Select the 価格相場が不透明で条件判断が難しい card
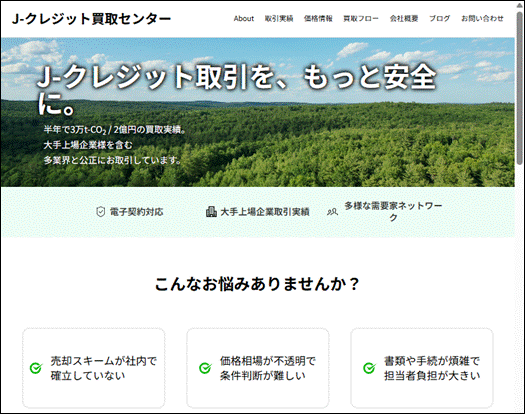Screen dimensions: 525x414 point(258,368)
